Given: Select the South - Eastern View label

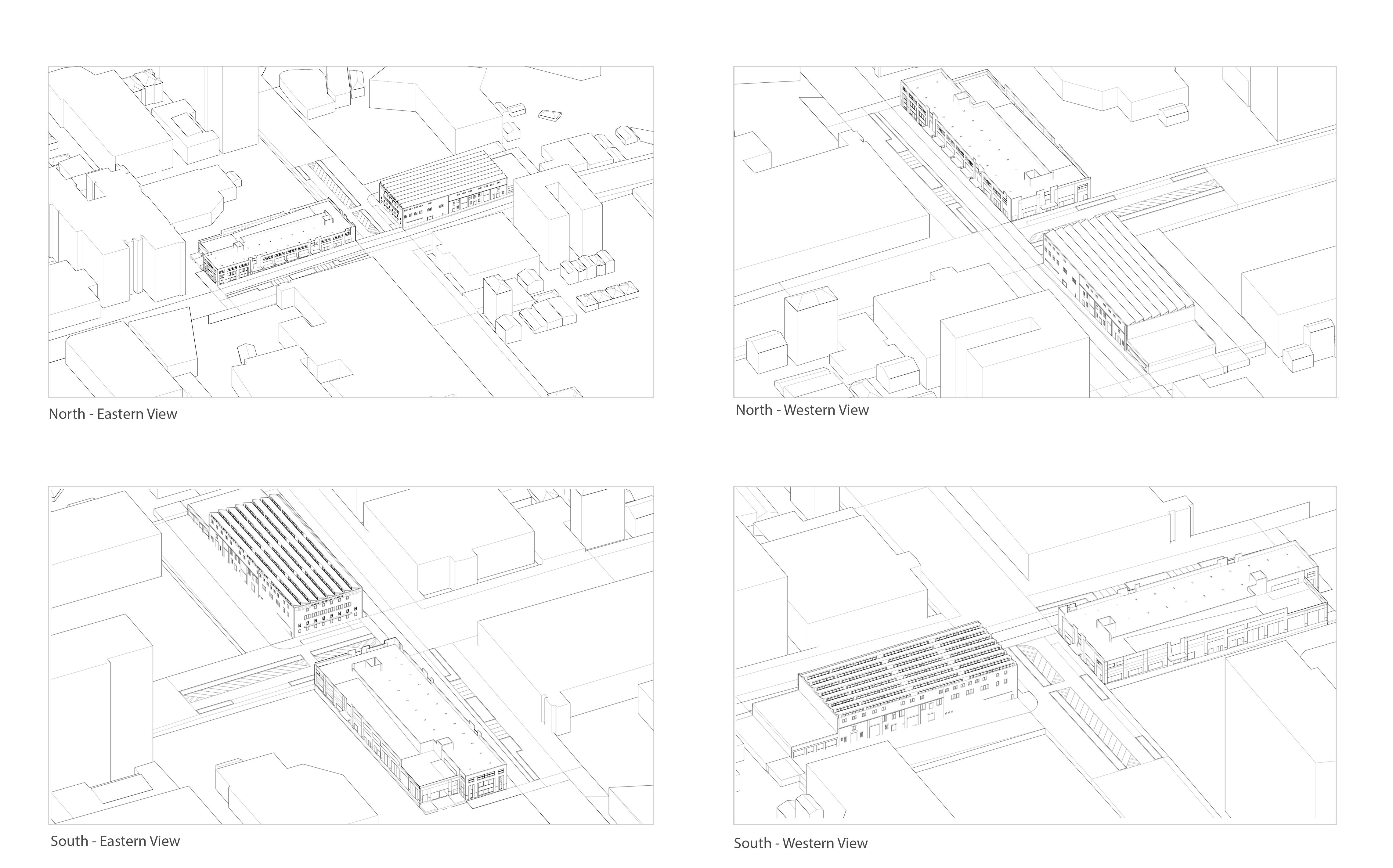Looking at the screenshot, I should coord(115,841).
